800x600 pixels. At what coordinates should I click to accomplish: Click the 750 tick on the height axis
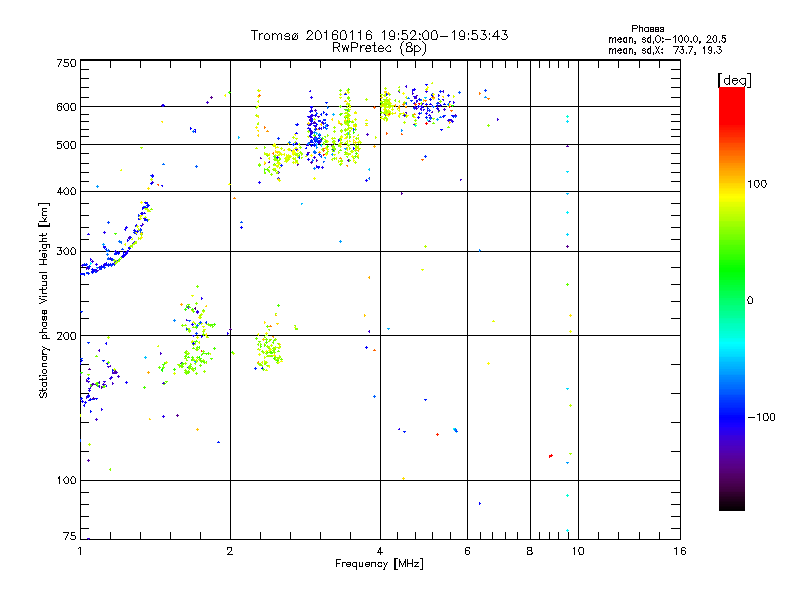pyautogui.click(x=66, y=63)
